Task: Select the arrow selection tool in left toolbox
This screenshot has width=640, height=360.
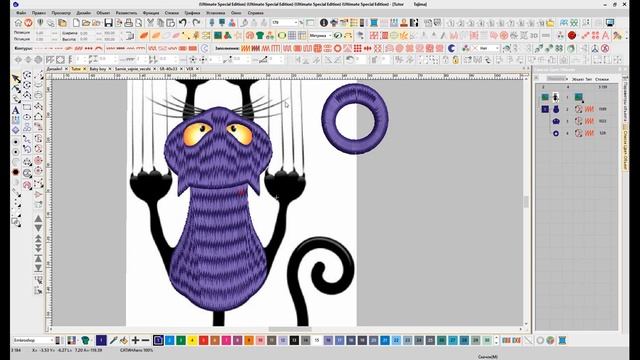Action: pyautogui.click(x=16, y=78)
